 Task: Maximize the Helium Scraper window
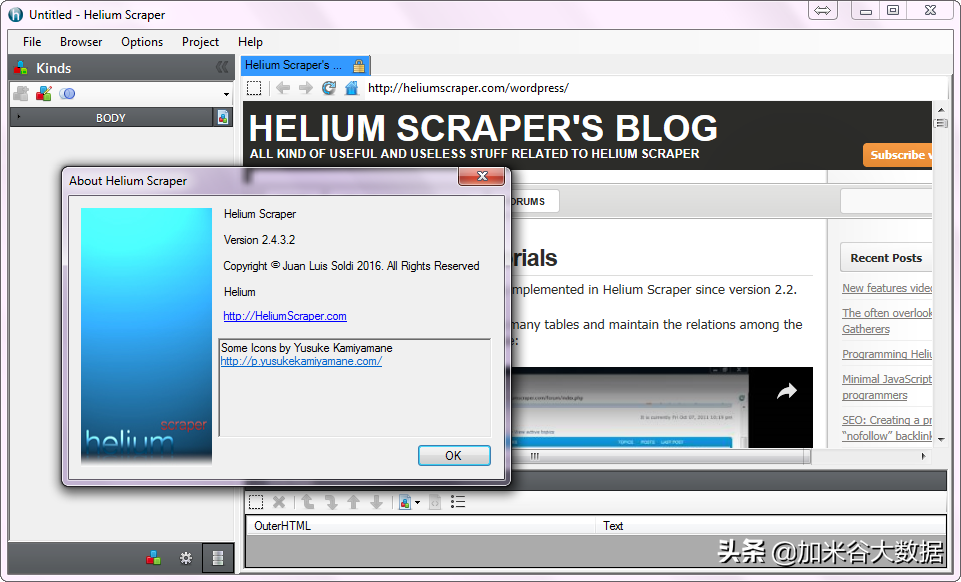point(893,10)
